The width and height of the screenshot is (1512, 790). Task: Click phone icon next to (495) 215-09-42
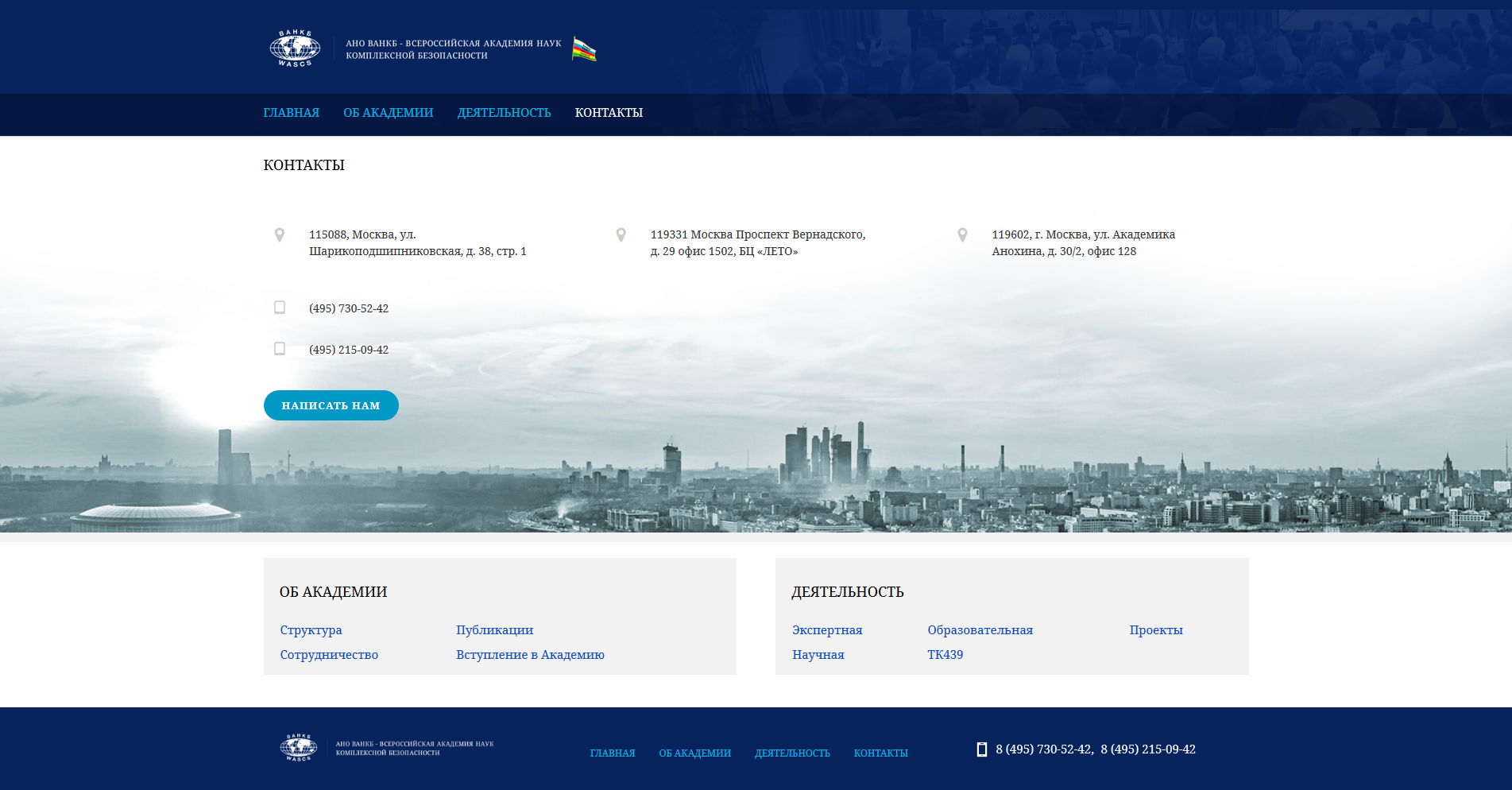pyautogui.click(x=280, y=349)
